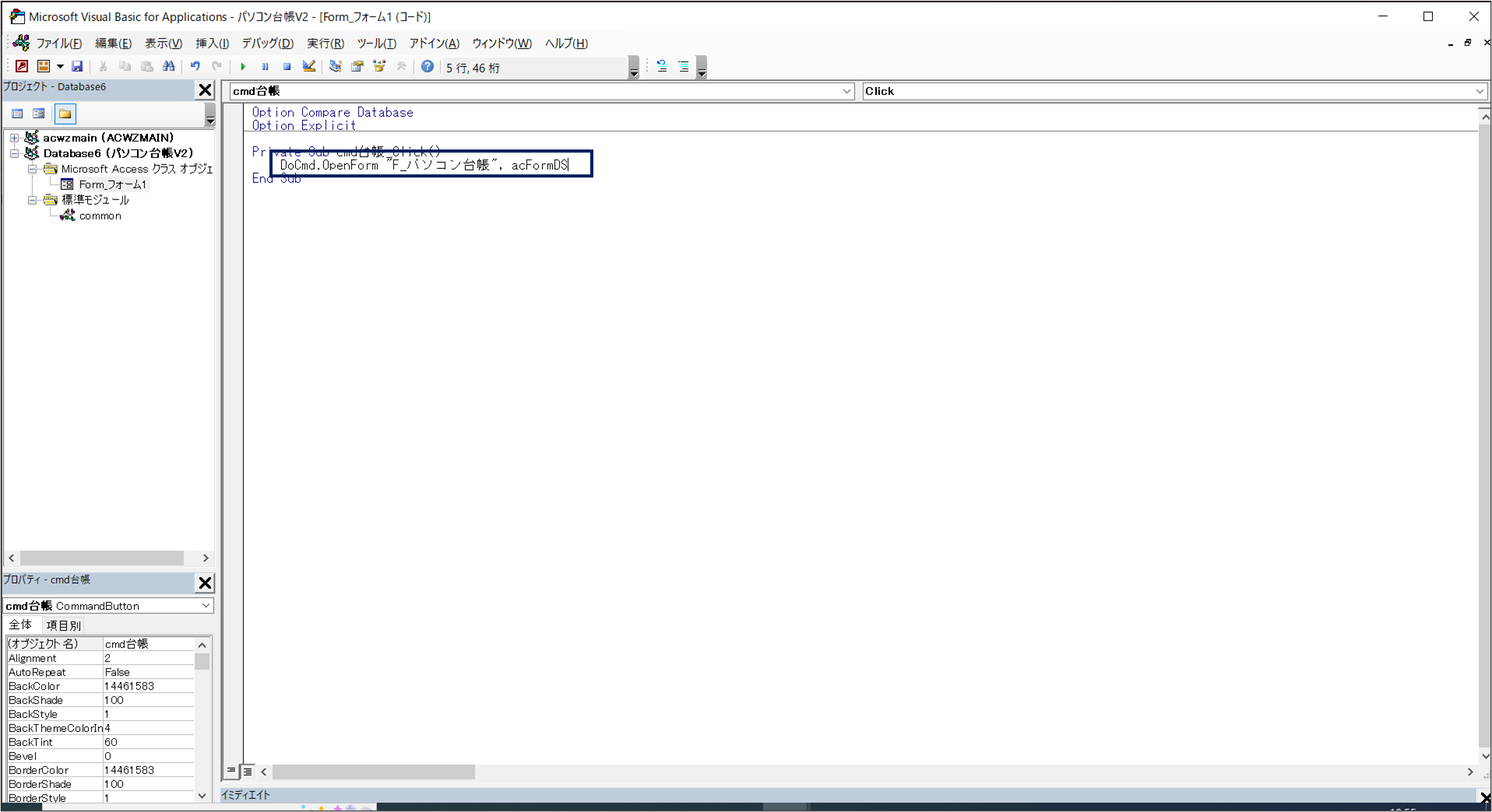Click project tree horizontal scrollbar right arrow
The image size is (1492, 812).
click(x=206, y=558)
